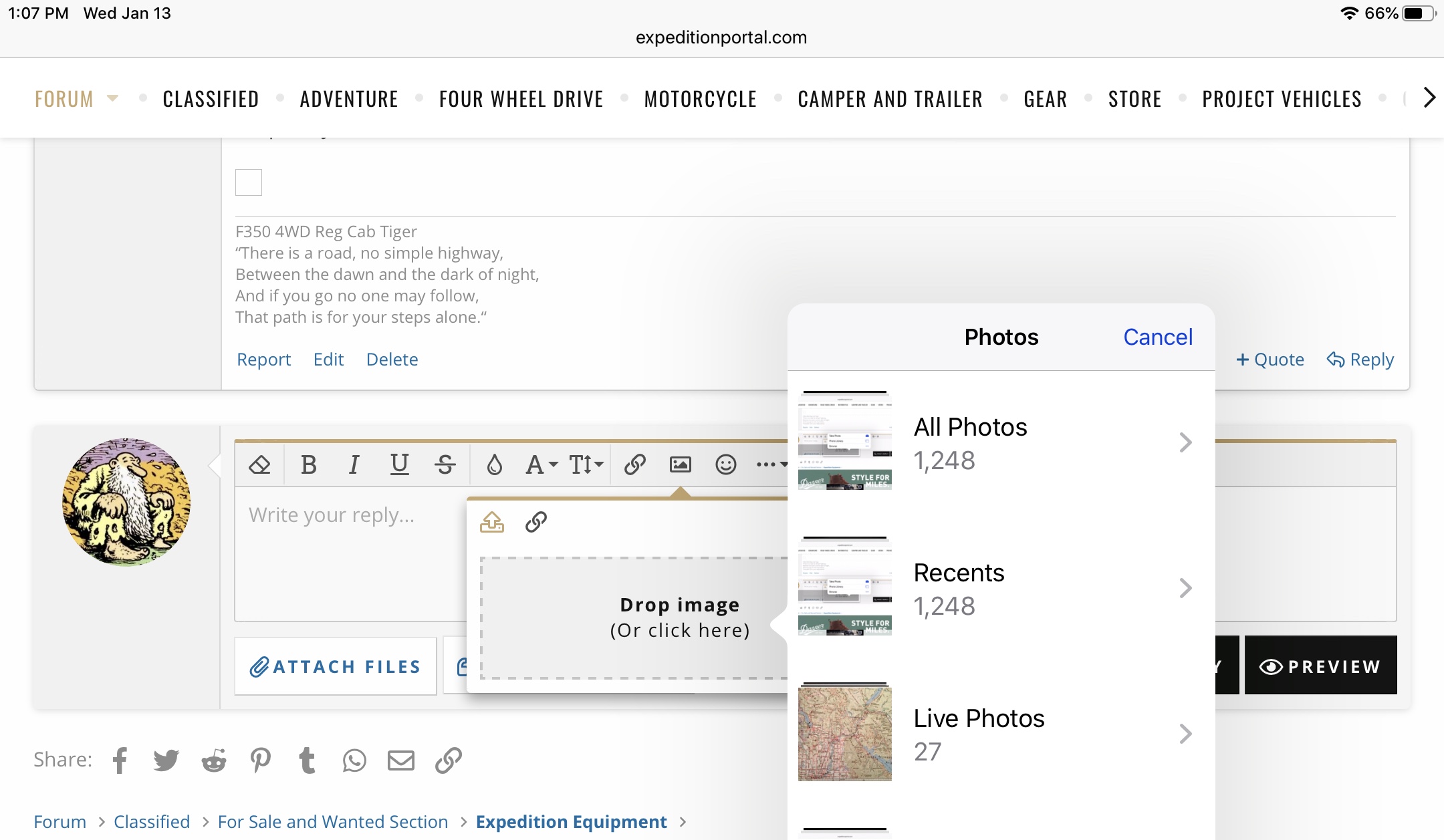Open the Camper and Trailer nav menu
Viewport: 1444px width, 840px height.
pyautogui.click(x=890, y=99)
